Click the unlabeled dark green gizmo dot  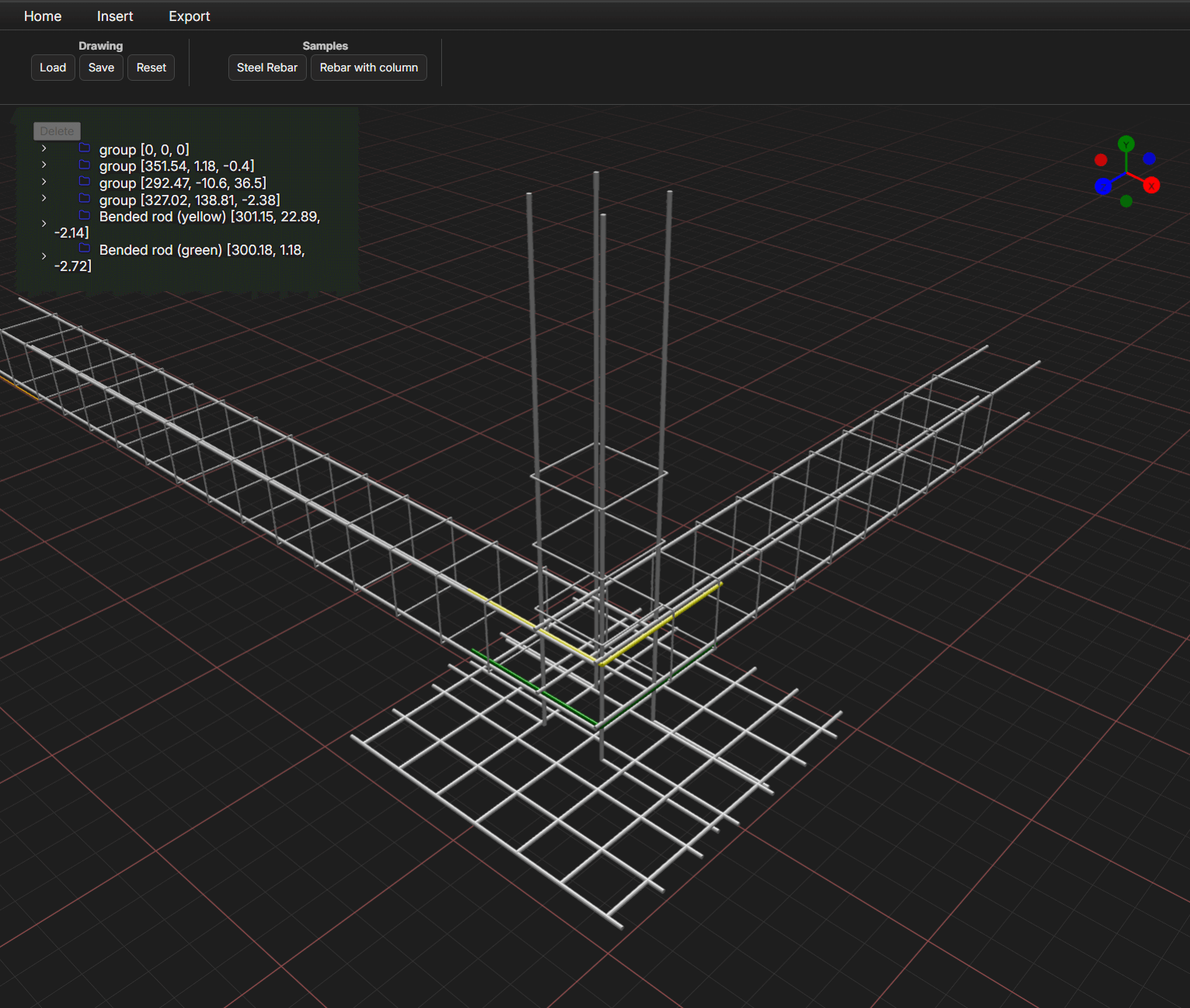click(x=1126, y=201)
